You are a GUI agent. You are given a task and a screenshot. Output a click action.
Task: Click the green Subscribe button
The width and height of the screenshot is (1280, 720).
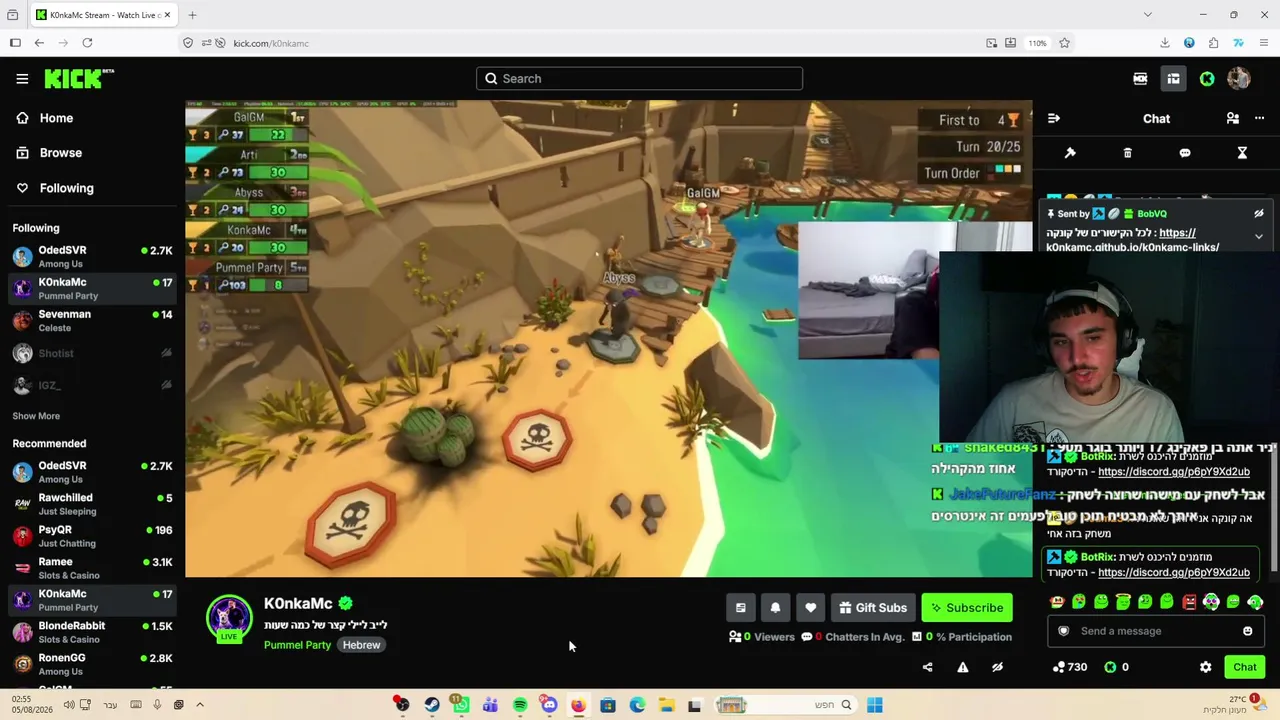point(967,607)
